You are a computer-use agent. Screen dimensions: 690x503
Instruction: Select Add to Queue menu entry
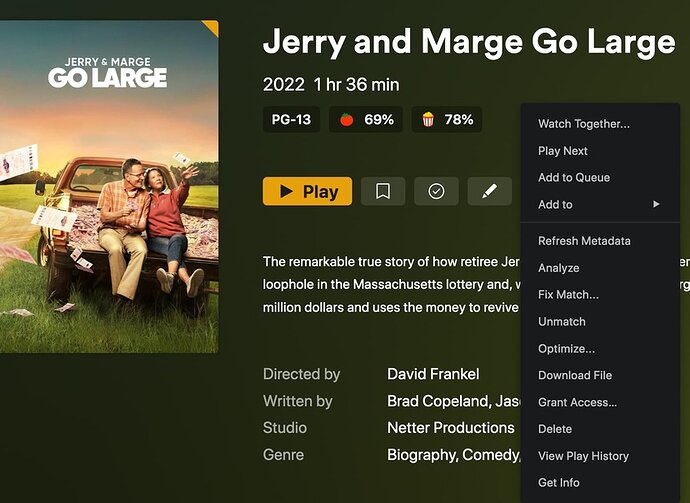574,178
